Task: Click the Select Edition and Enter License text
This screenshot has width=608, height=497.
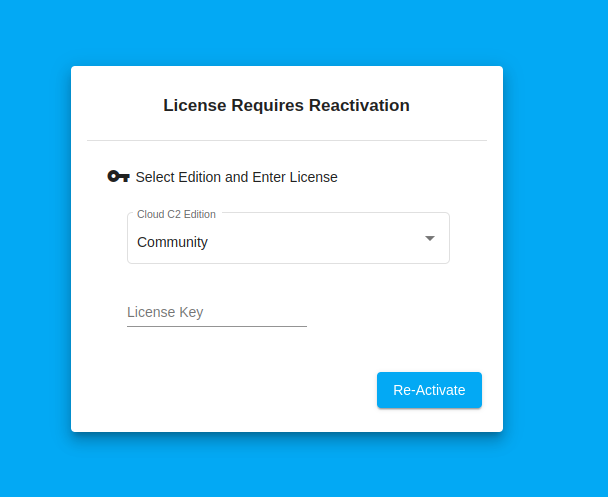Action: (x=236, y=177)
